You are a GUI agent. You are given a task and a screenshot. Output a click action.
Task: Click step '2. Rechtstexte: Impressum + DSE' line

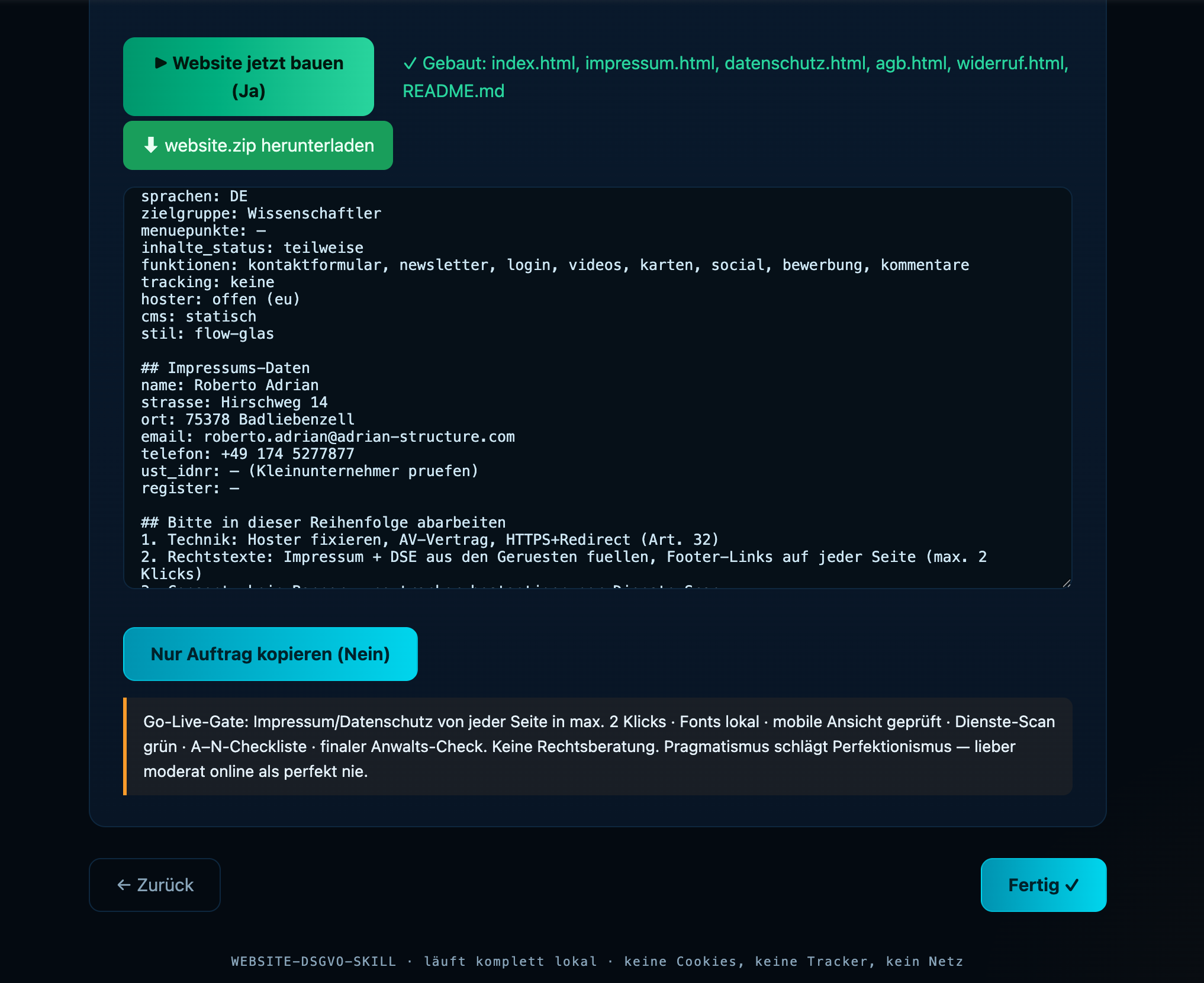point(564,565)
